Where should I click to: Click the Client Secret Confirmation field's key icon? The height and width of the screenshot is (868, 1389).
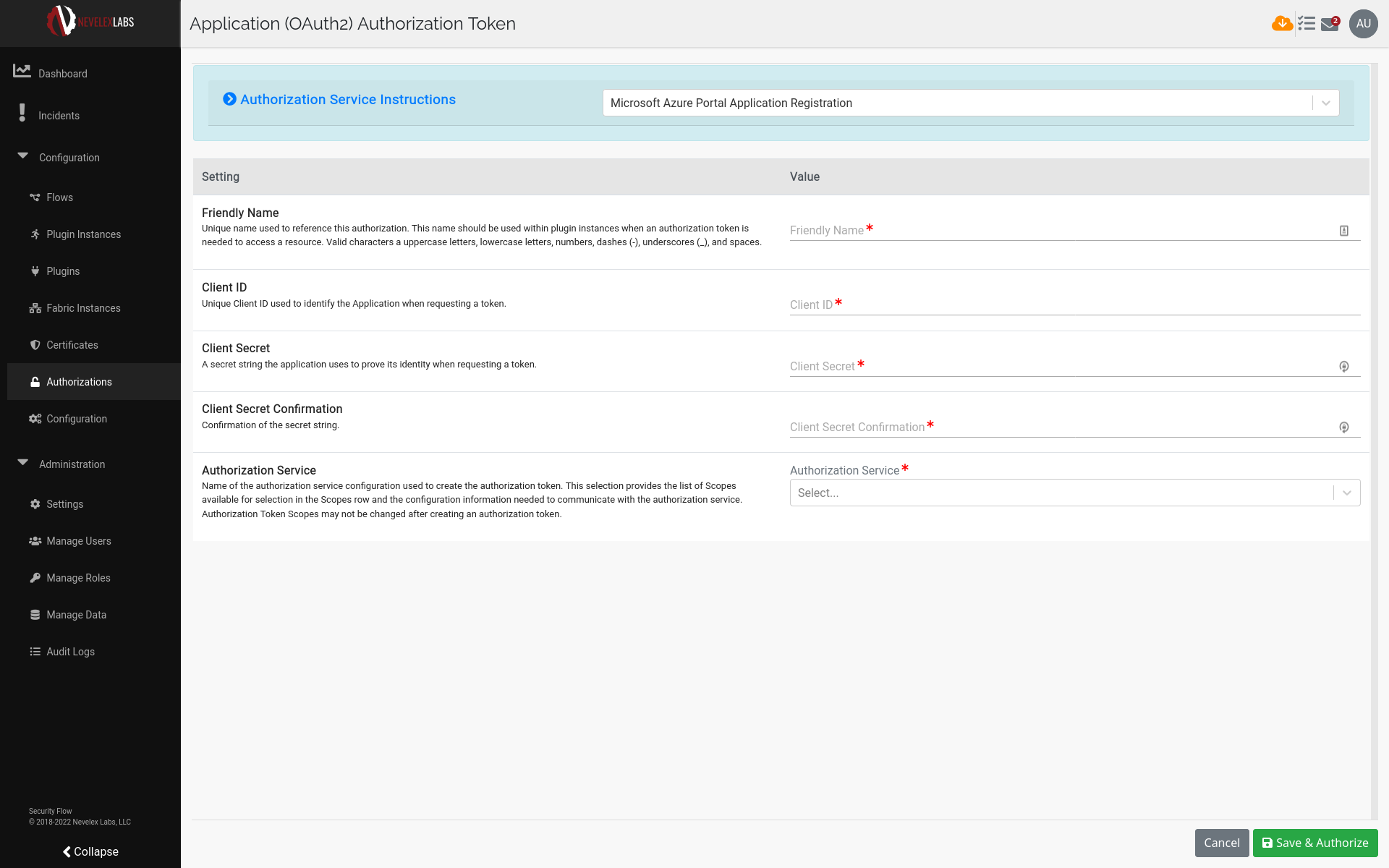coord(1343,427)
